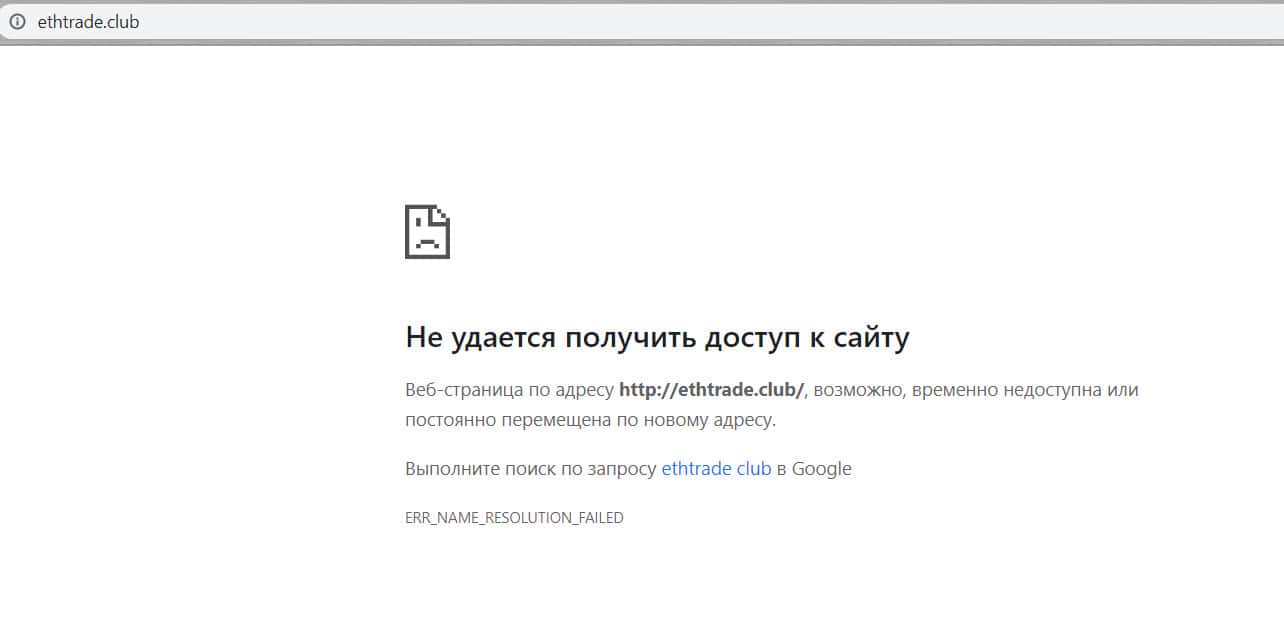This screenshot has width=1284, height=627.
Task: Click the site info icon in address bar
Action: (17, 21)
